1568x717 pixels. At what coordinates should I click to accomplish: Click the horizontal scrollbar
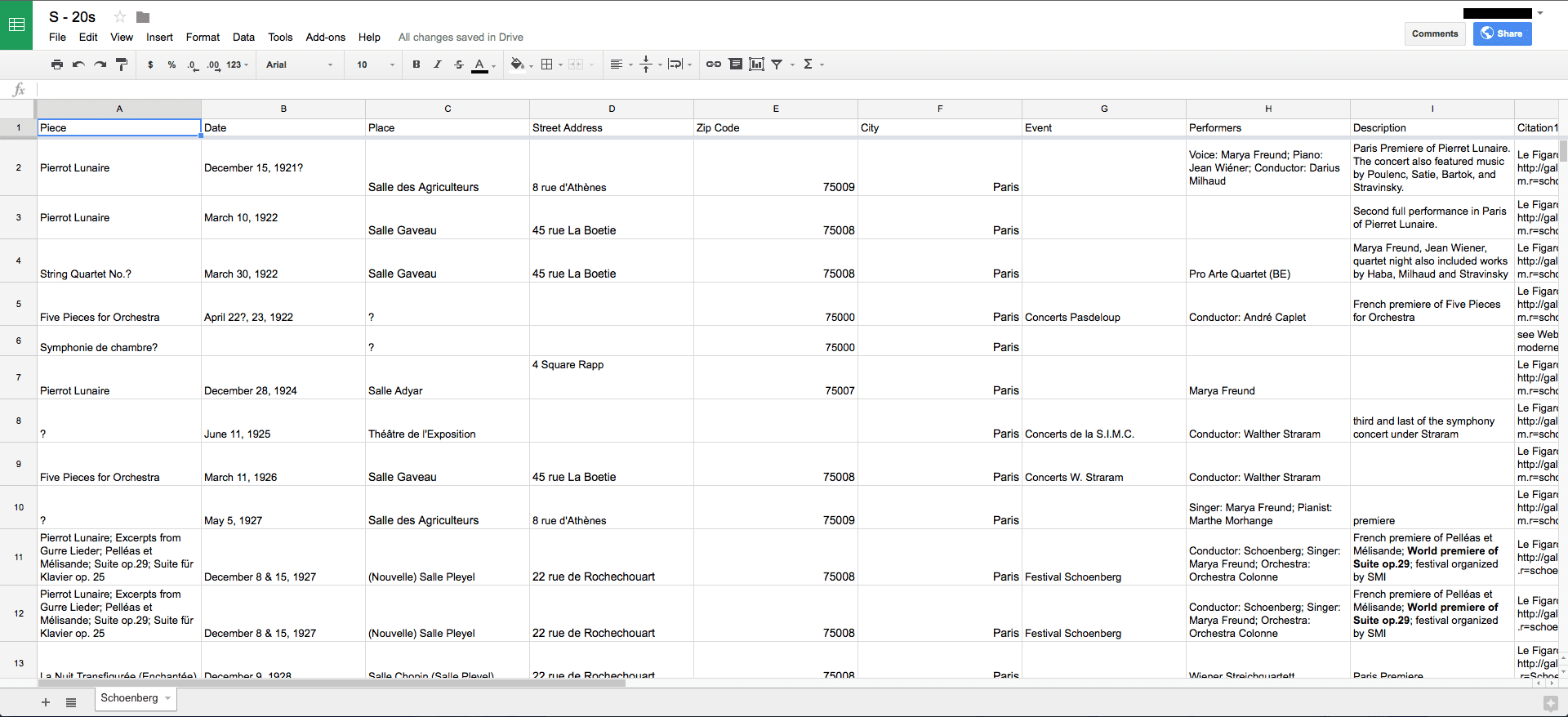click(x=331, y=683)
